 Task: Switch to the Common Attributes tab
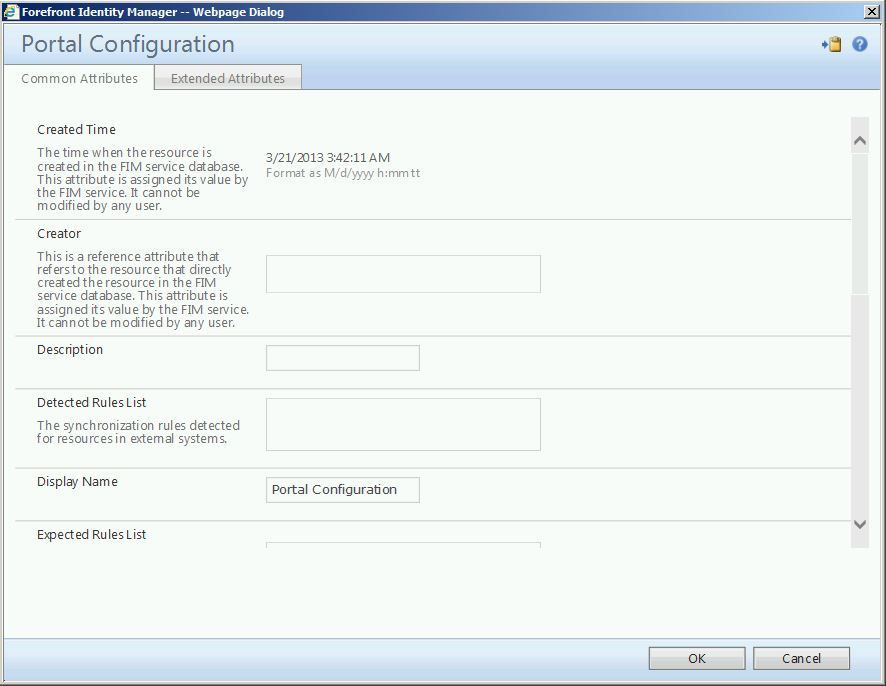[79, 79]
